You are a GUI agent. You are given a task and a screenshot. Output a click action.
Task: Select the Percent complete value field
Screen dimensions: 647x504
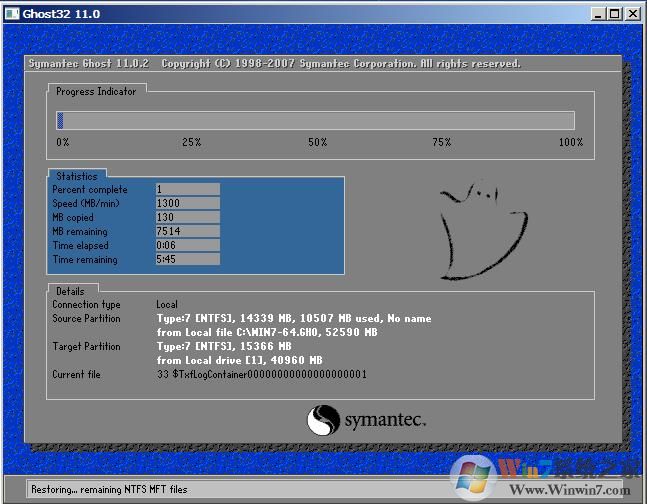pos(187,189)
